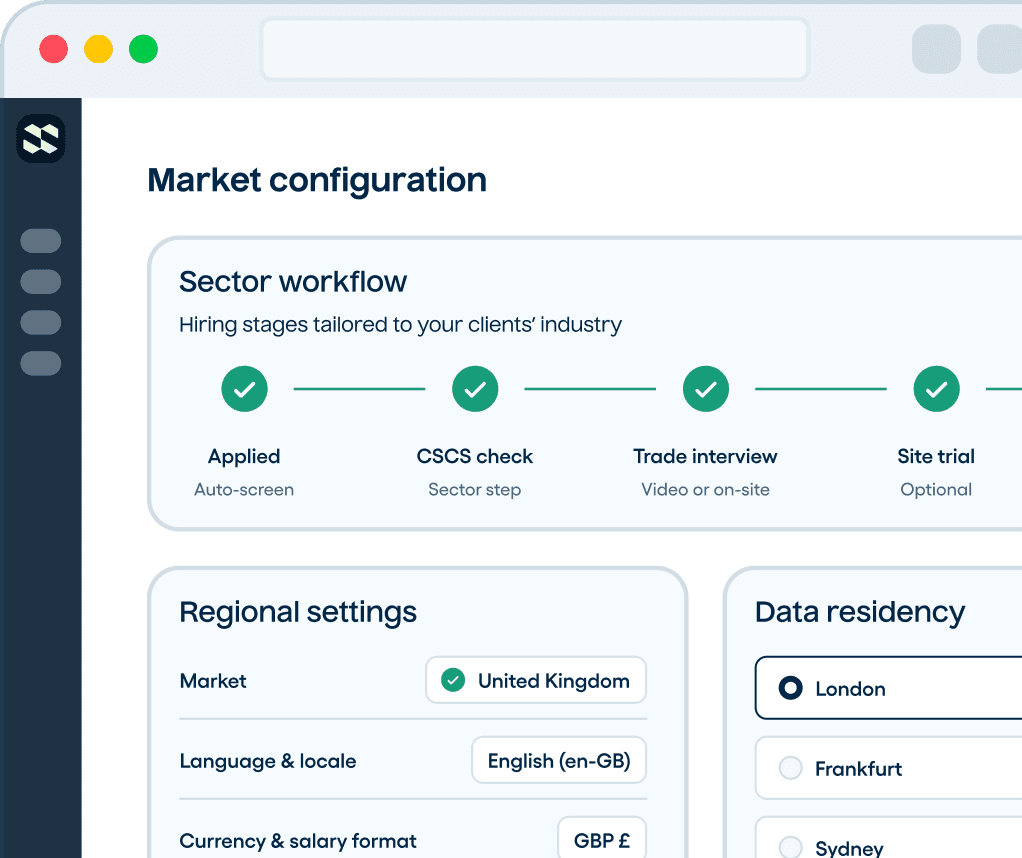This screenshot has height=858, width=1022.
Task: Click the Trade interview stage label
Action: coord(706,456)
